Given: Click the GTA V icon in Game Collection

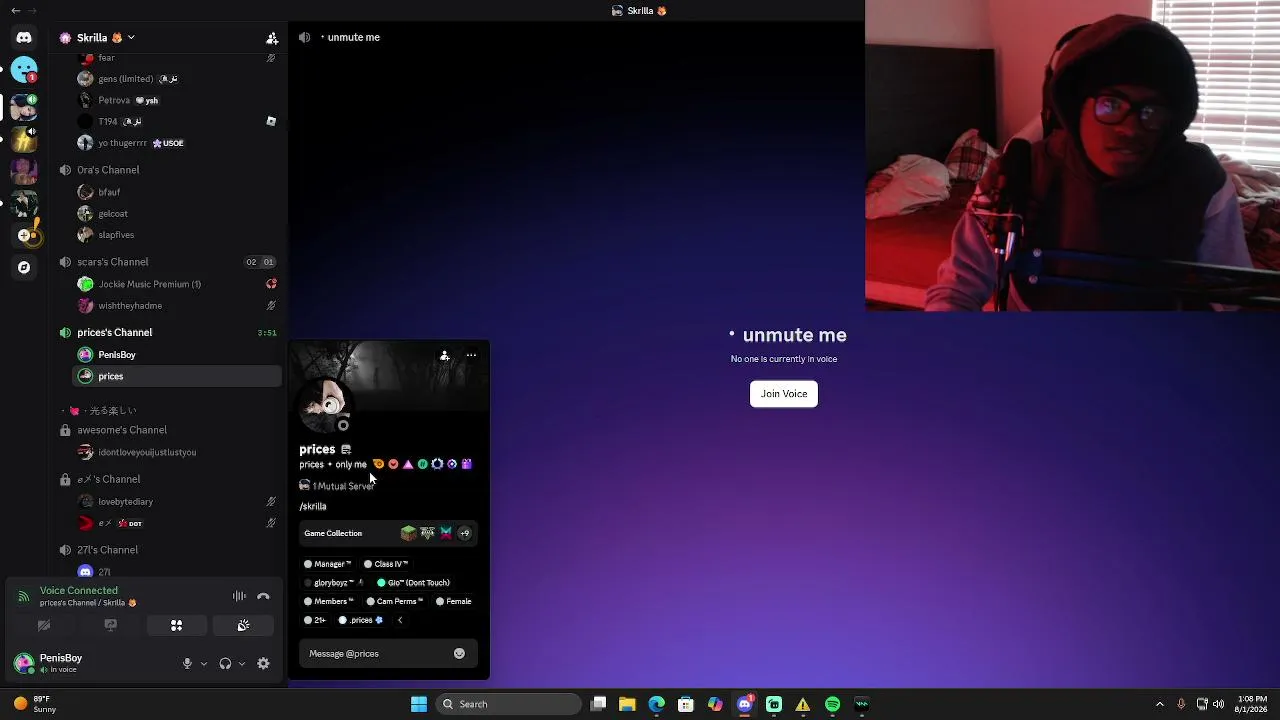Looking at the screenshot, I should [x=427, y=533].
